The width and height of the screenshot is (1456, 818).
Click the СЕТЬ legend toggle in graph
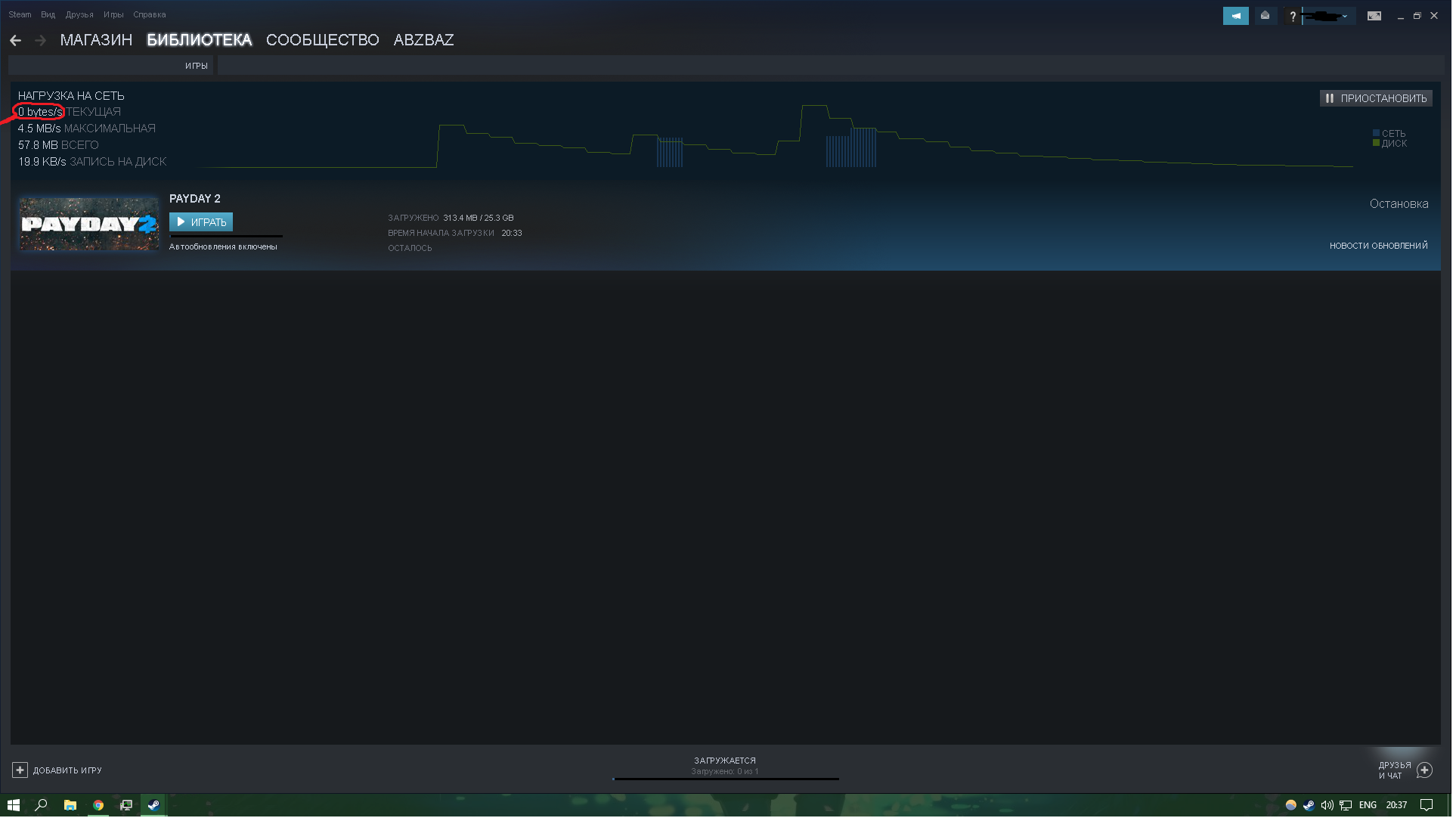(x=1389, y=132)
